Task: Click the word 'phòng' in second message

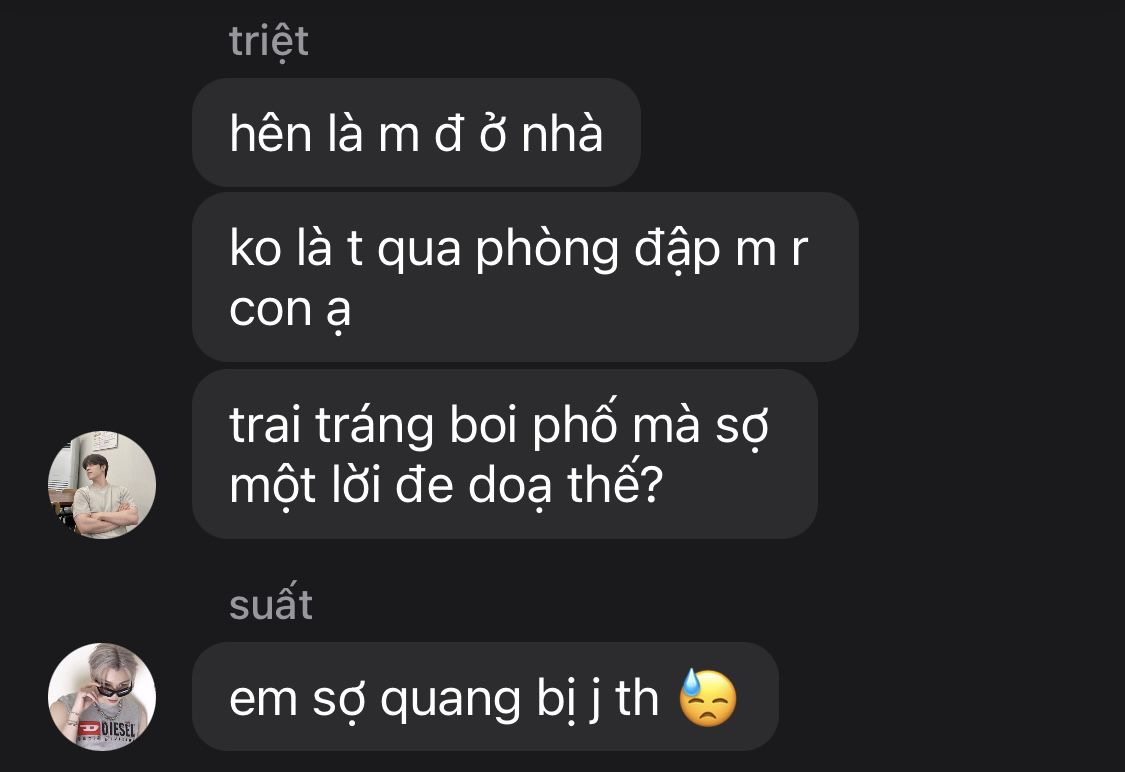Action: (x=547, y=250)
